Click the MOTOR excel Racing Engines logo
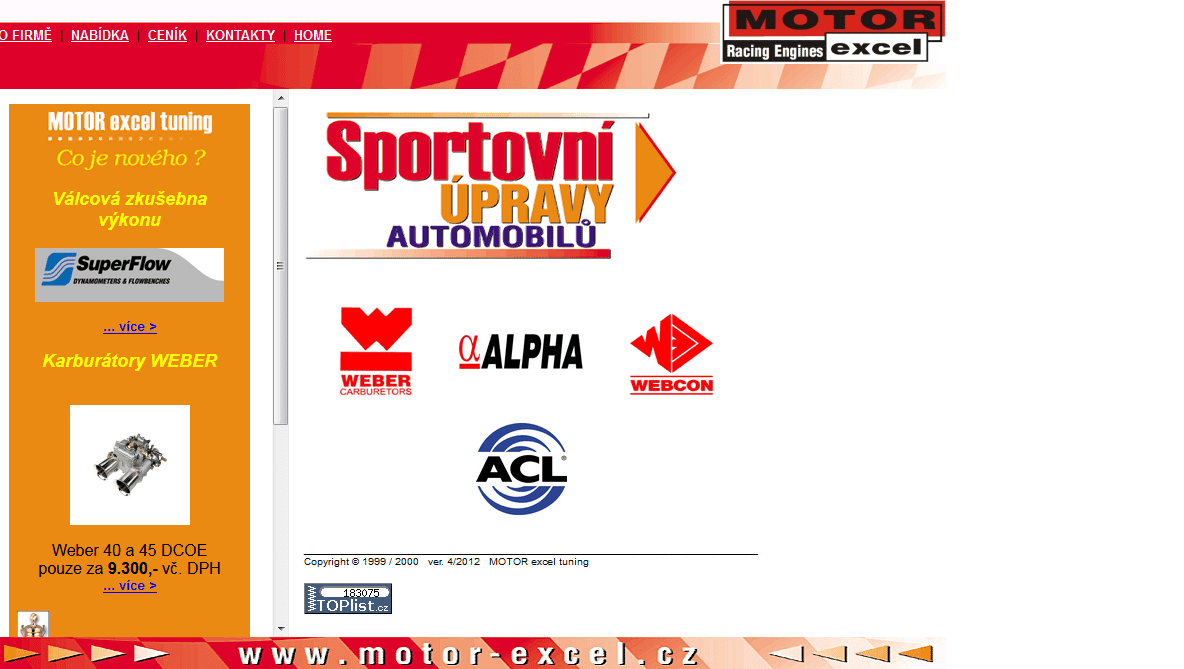 pyautogui.click(x=833, y=32)
